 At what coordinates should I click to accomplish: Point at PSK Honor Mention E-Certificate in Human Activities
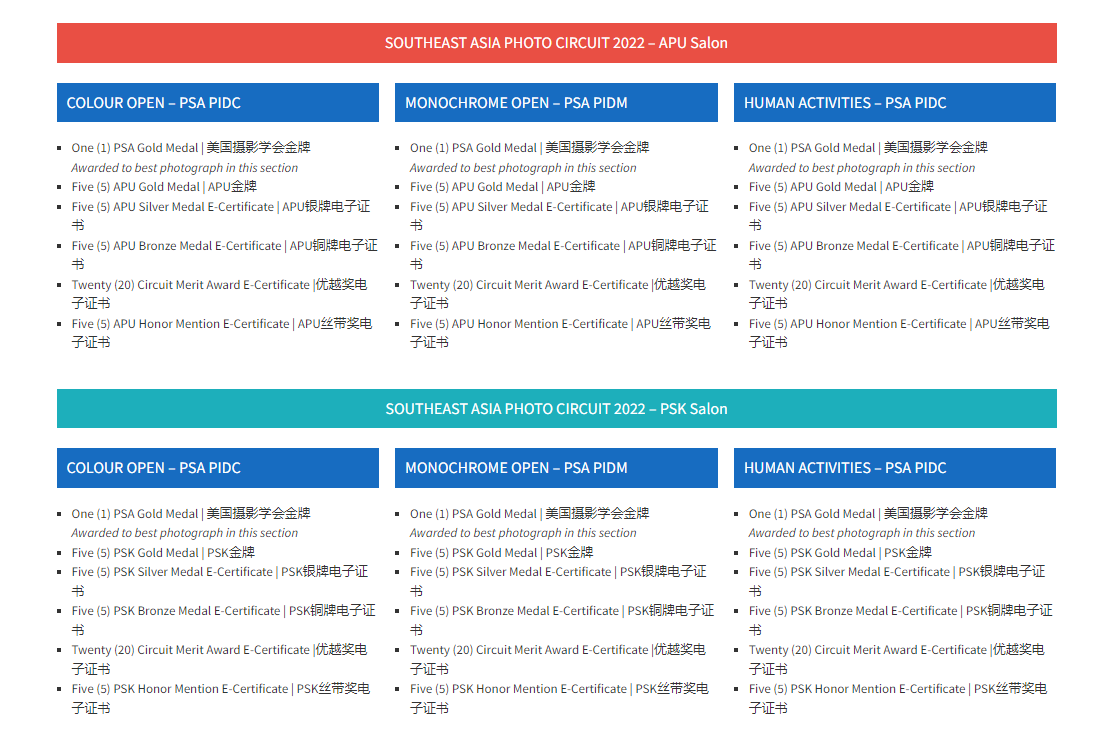pyautogui.click(x=898, y=698)
